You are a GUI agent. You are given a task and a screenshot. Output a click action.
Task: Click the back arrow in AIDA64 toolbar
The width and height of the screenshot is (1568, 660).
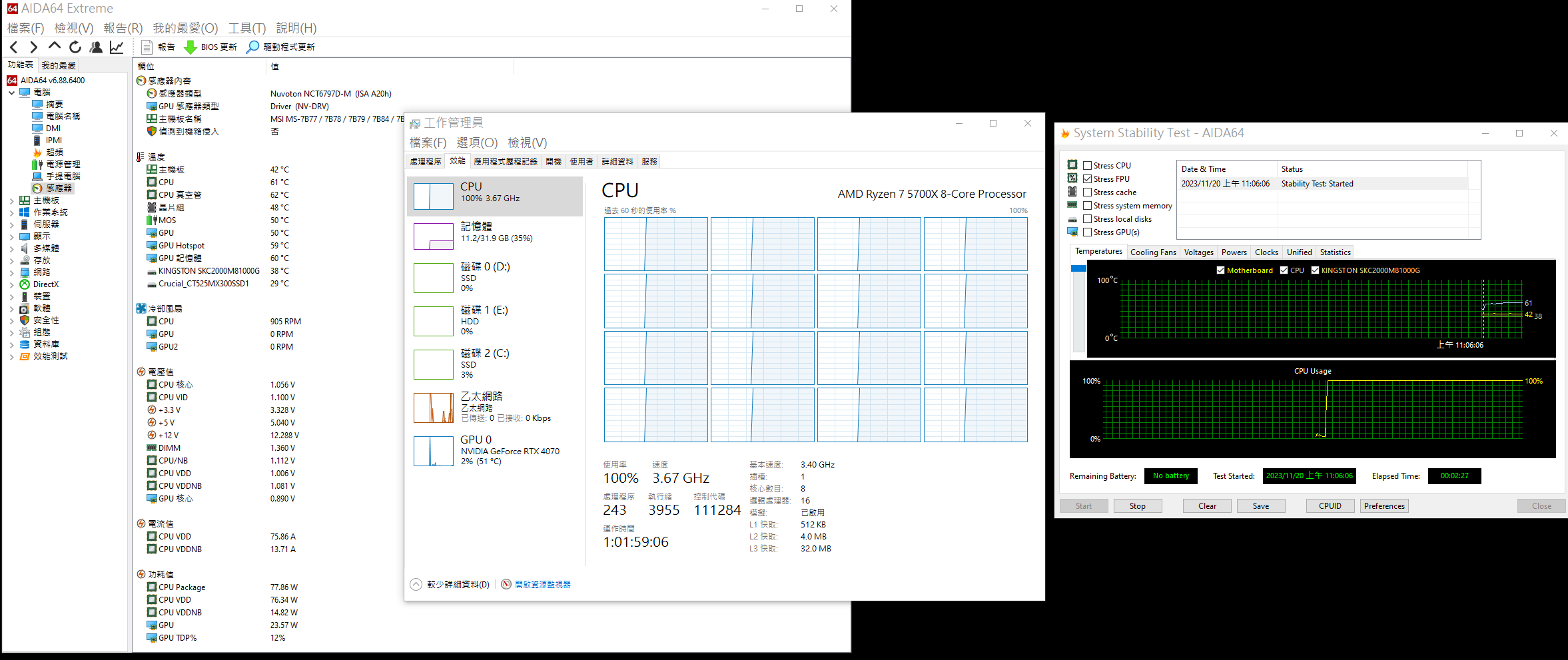[14, 47]
